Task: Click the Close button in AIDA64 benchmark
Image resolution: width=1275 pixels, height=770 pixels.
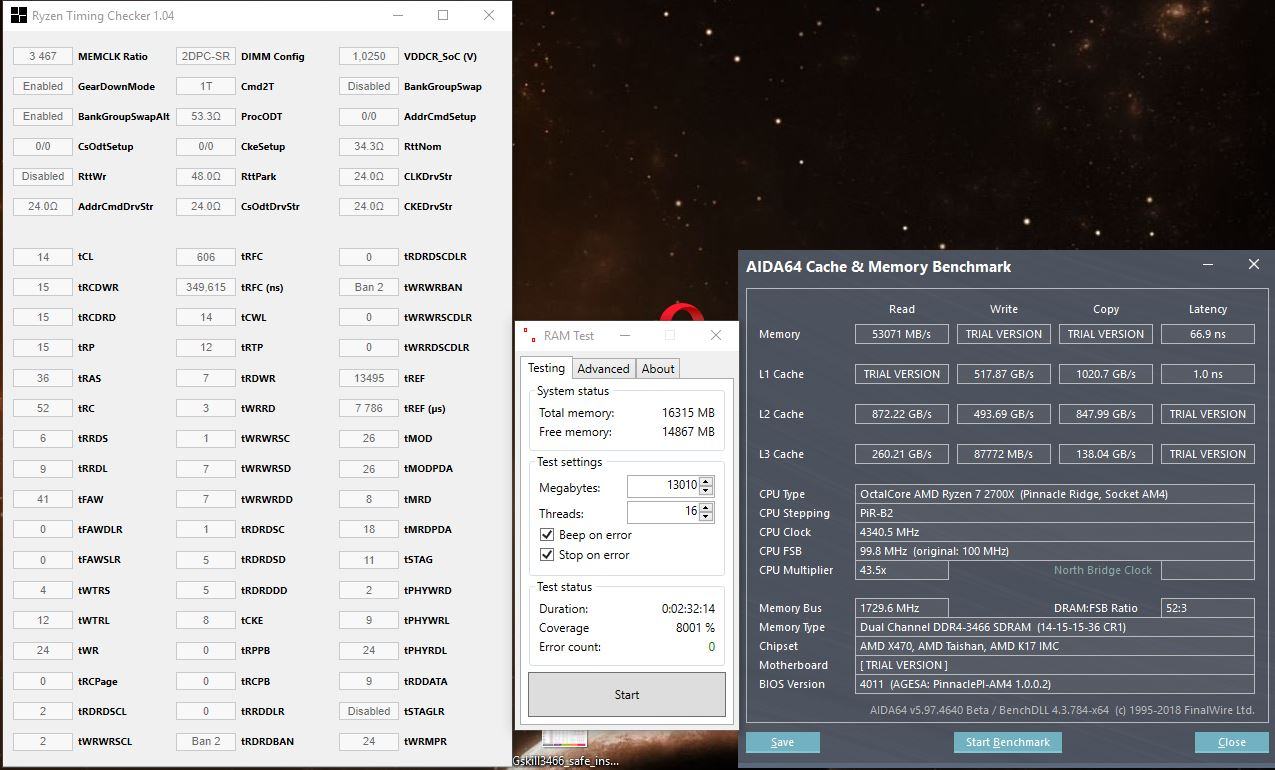Action: click(1232, 742)
